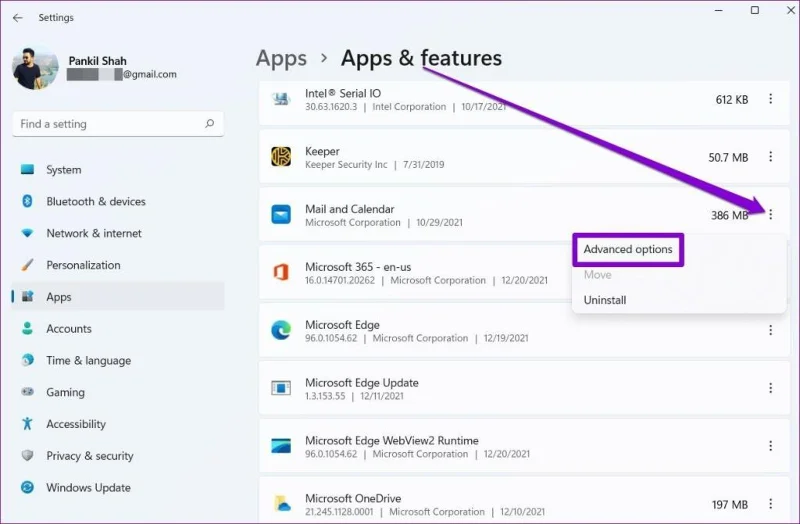800x524 pixels.
Task: Open Accessibility settings
Action: 118,423
